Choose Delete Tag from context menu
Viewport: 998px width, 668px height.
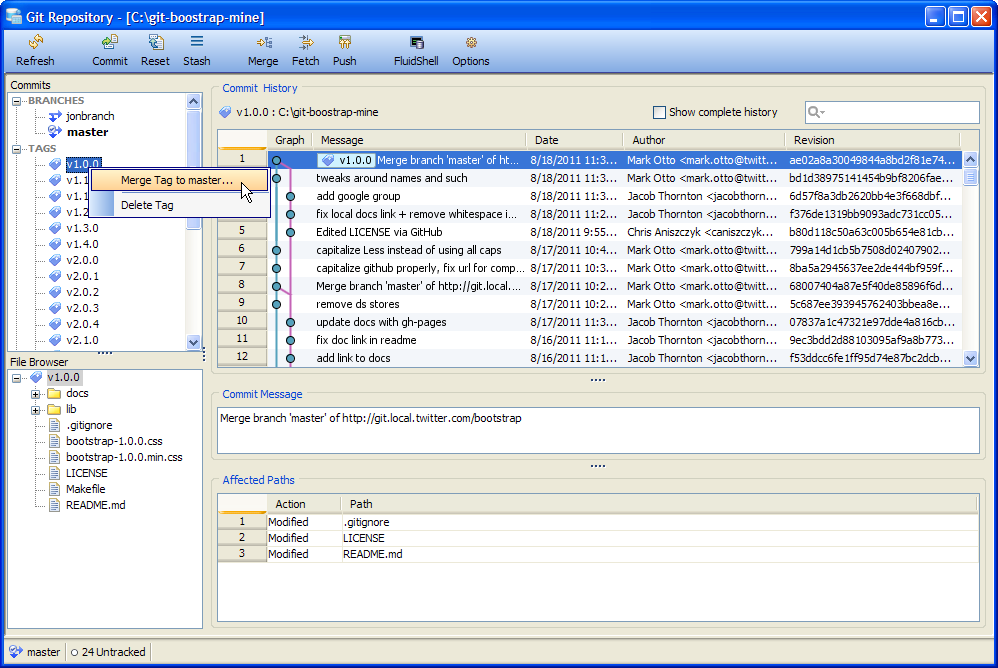point(179,205)
